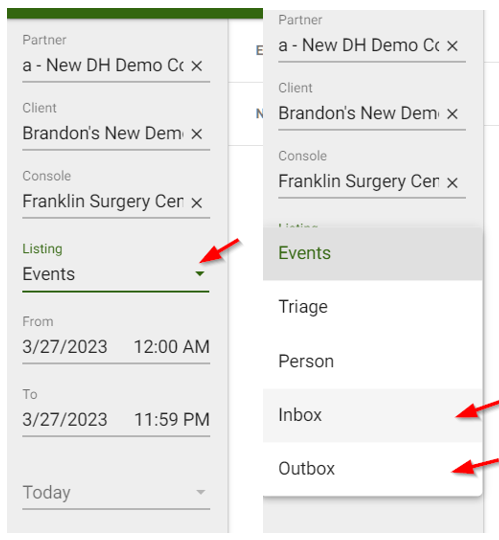Clear the Partner field in right panel
The height and width of the screenshot is (540, 499).
(452, 46)
